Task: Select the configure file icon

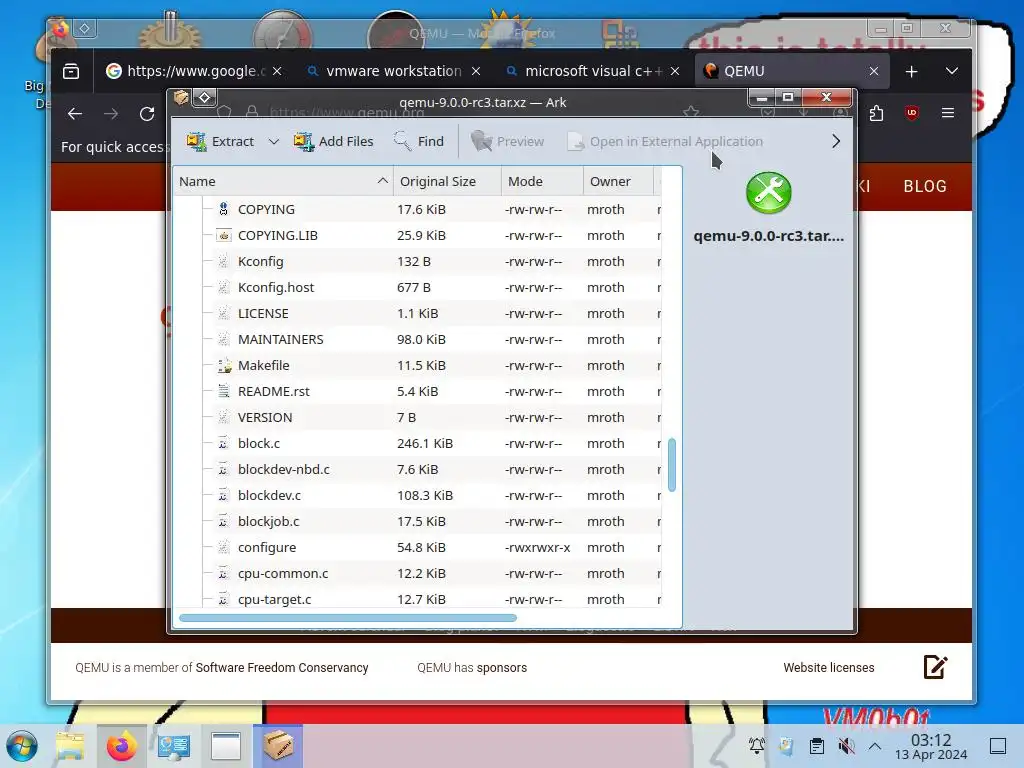Action: pyautogui.click(x=223, y=547)
